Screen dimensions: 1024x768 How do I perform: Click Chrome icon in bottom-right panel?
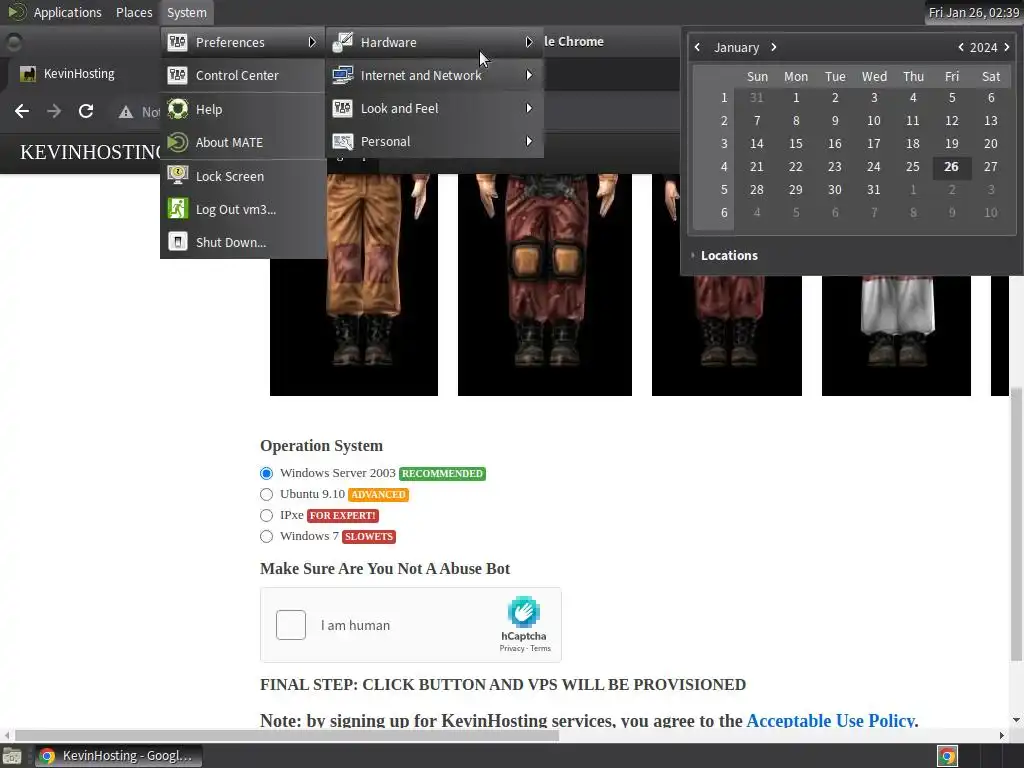[948, 756]
